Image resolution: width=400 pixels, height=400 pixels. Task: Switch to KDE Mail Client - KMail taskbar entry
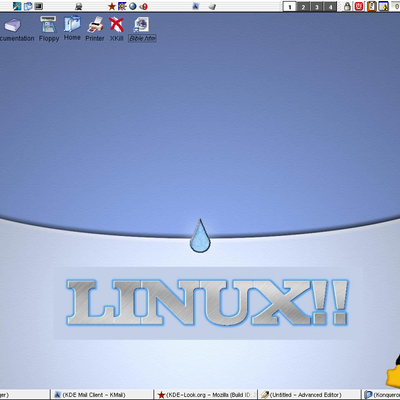pyautogui.click(x=102, y=395)
